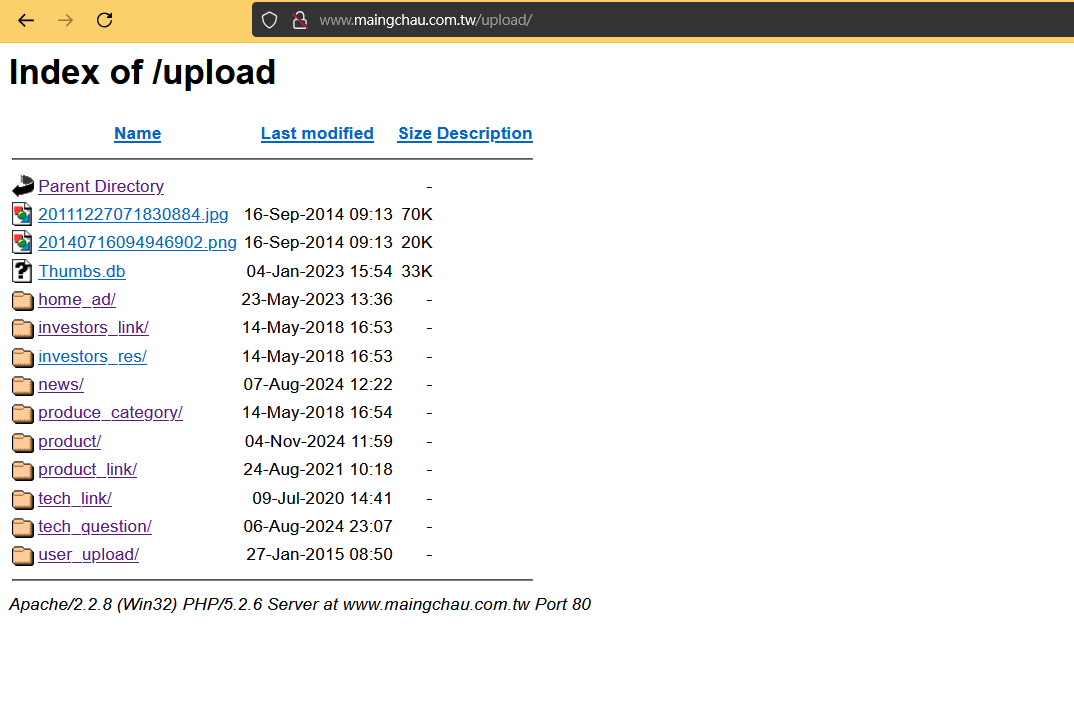Click the folder icon beside investors_link/
The width and height of the screenshot is (1074, 727).
pyautogui.click(x=23, y=328)
